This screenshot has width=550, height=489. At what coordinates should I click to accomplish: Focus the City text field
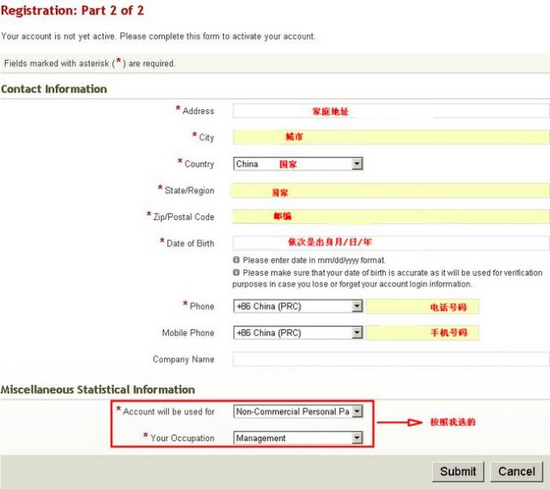click(391, 137)
